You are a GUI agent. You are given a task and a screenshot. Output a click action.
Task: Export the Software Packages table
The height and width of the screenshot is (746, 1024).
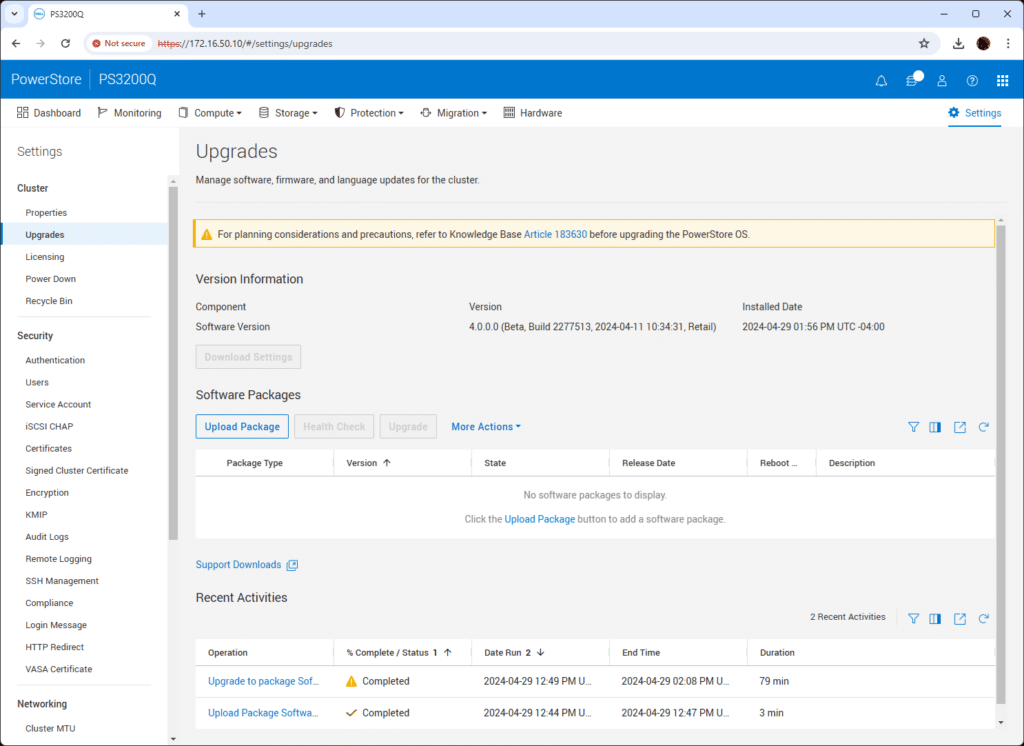(959, 427)
